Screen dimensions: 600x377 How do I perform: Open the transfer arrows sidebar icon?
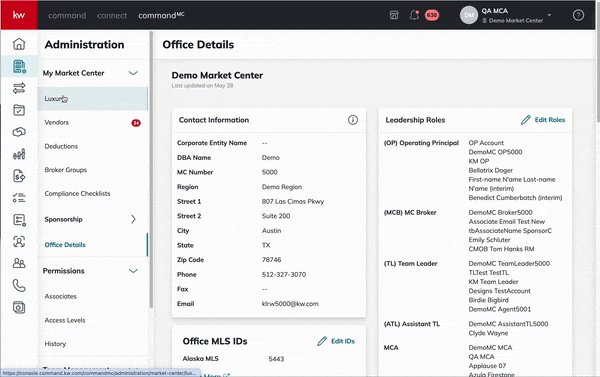click(19, 88)
